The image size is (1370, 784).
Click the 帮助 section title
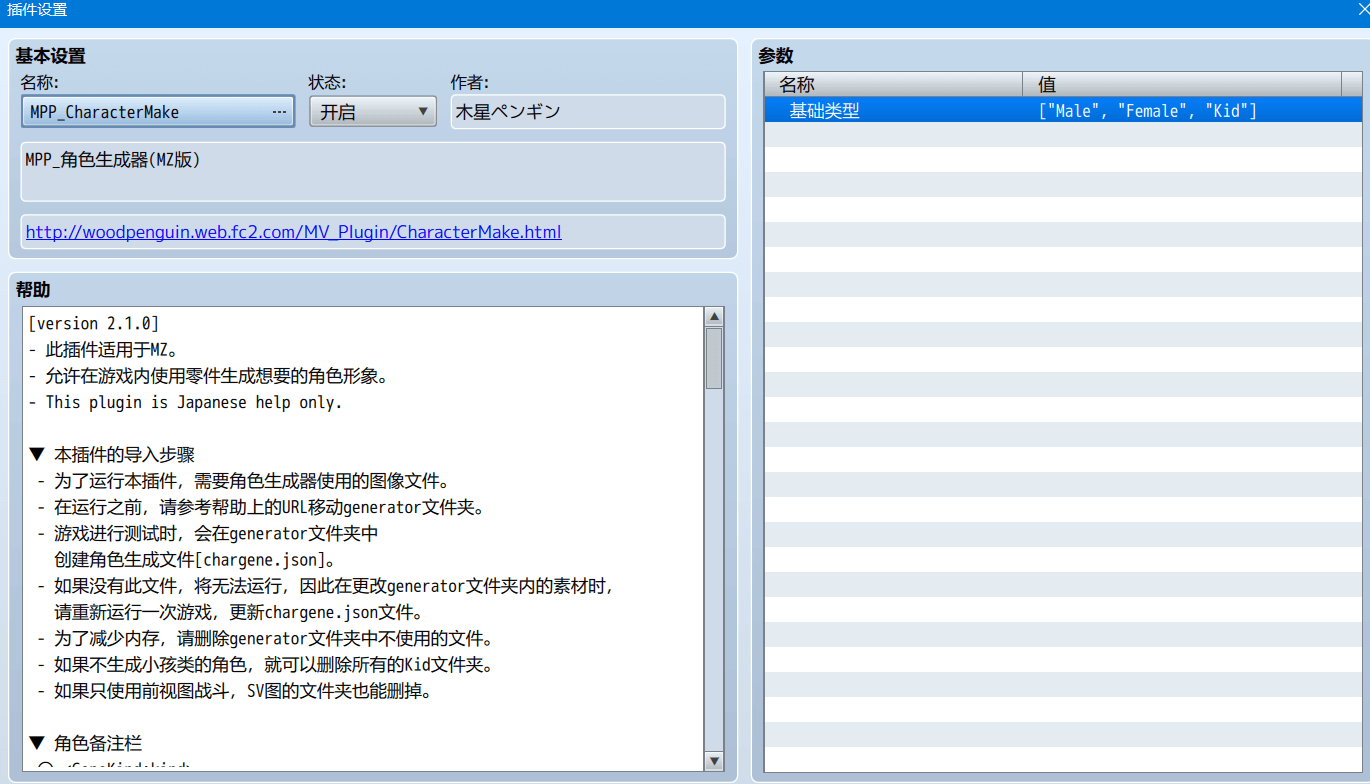click(x=33, y=290)
